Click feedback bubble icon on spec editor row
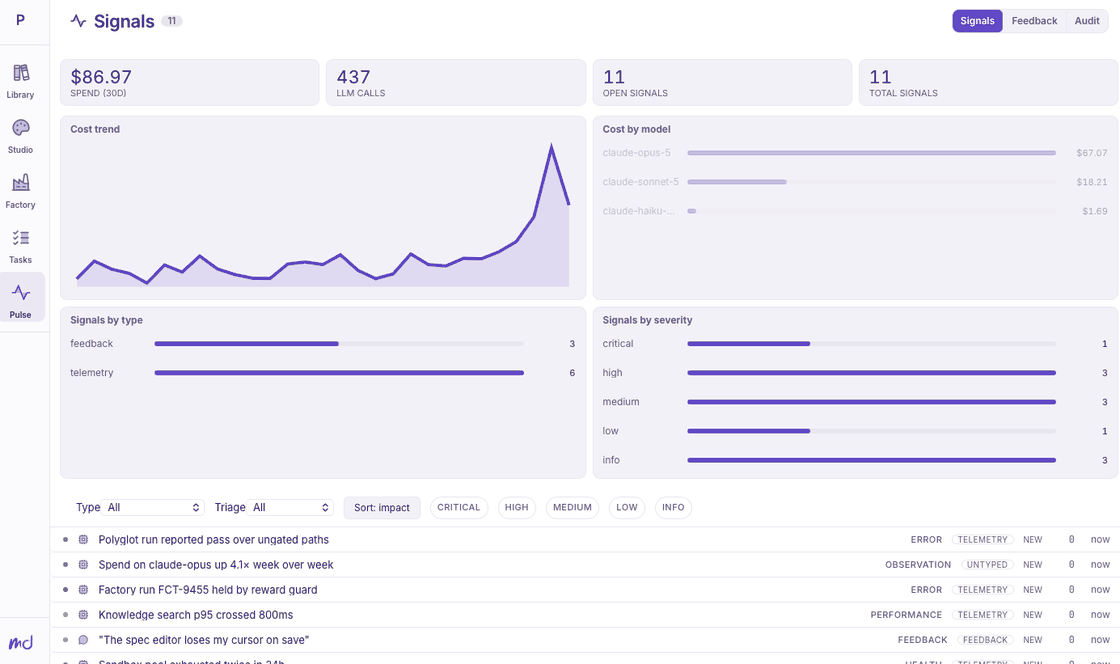 pyautogui.click(x=83, y=640)
